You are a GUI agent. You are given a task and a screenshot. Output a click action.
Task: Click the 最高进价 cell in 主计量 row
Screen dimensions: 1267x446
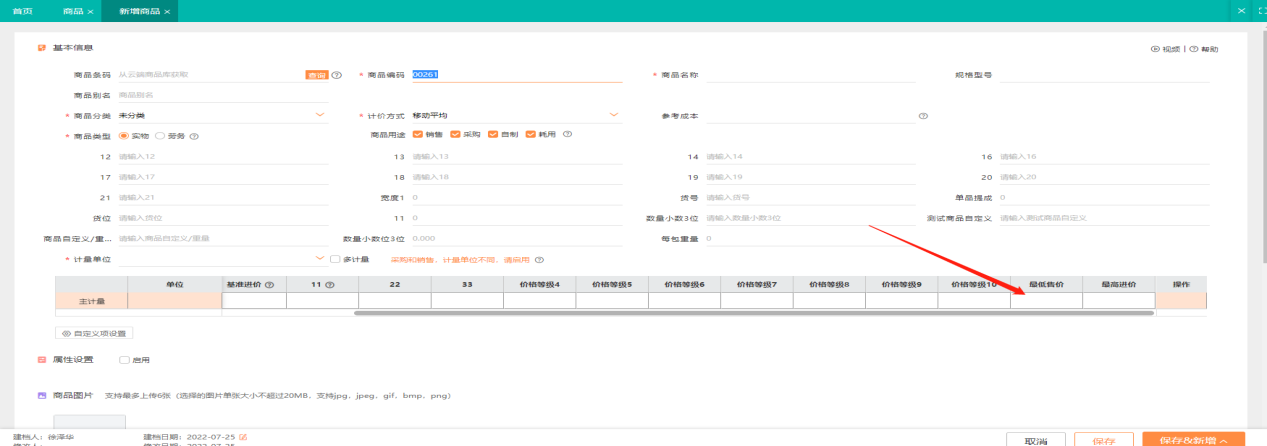1118,300
